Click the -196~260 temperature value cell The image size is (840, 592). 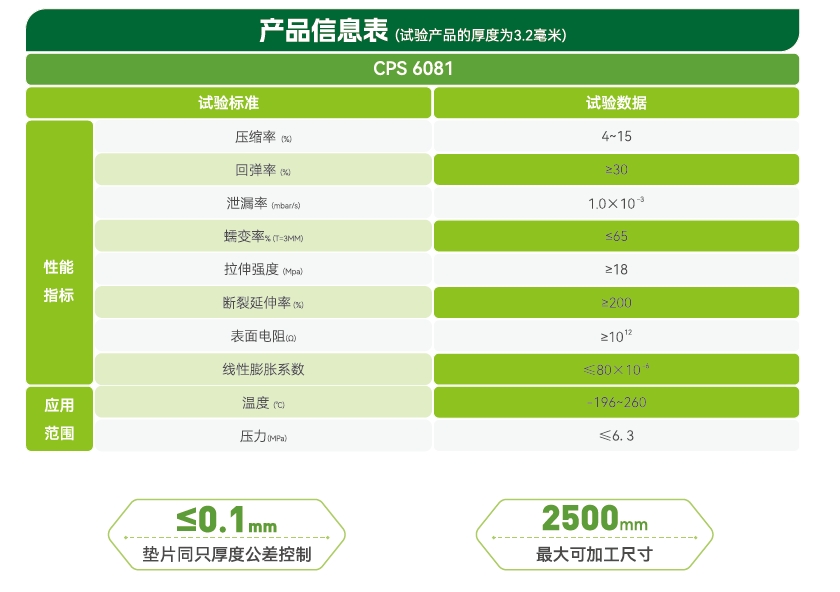pyautogui.click(x=616, y=402)
